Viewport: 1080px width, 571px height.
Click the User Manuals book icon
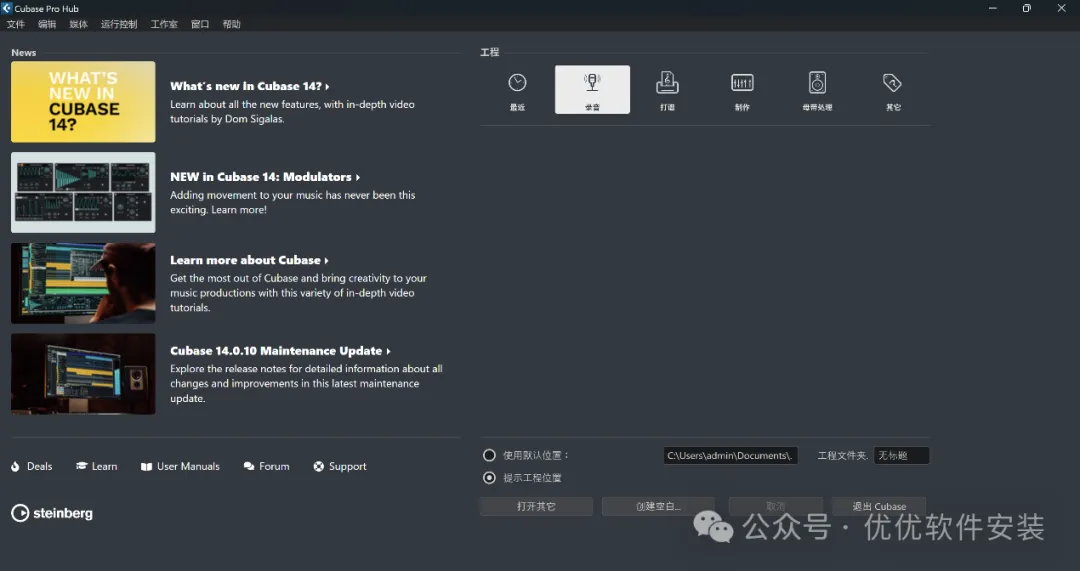pos(146,466)
